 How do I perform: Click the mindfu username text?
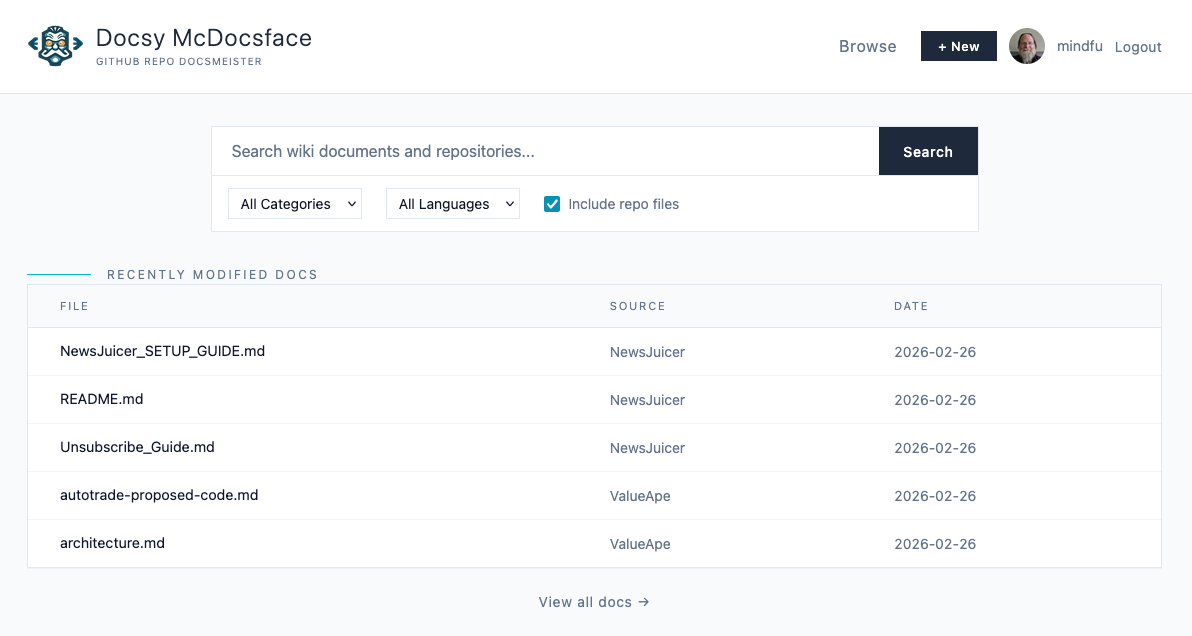[x=1080, y=46]
